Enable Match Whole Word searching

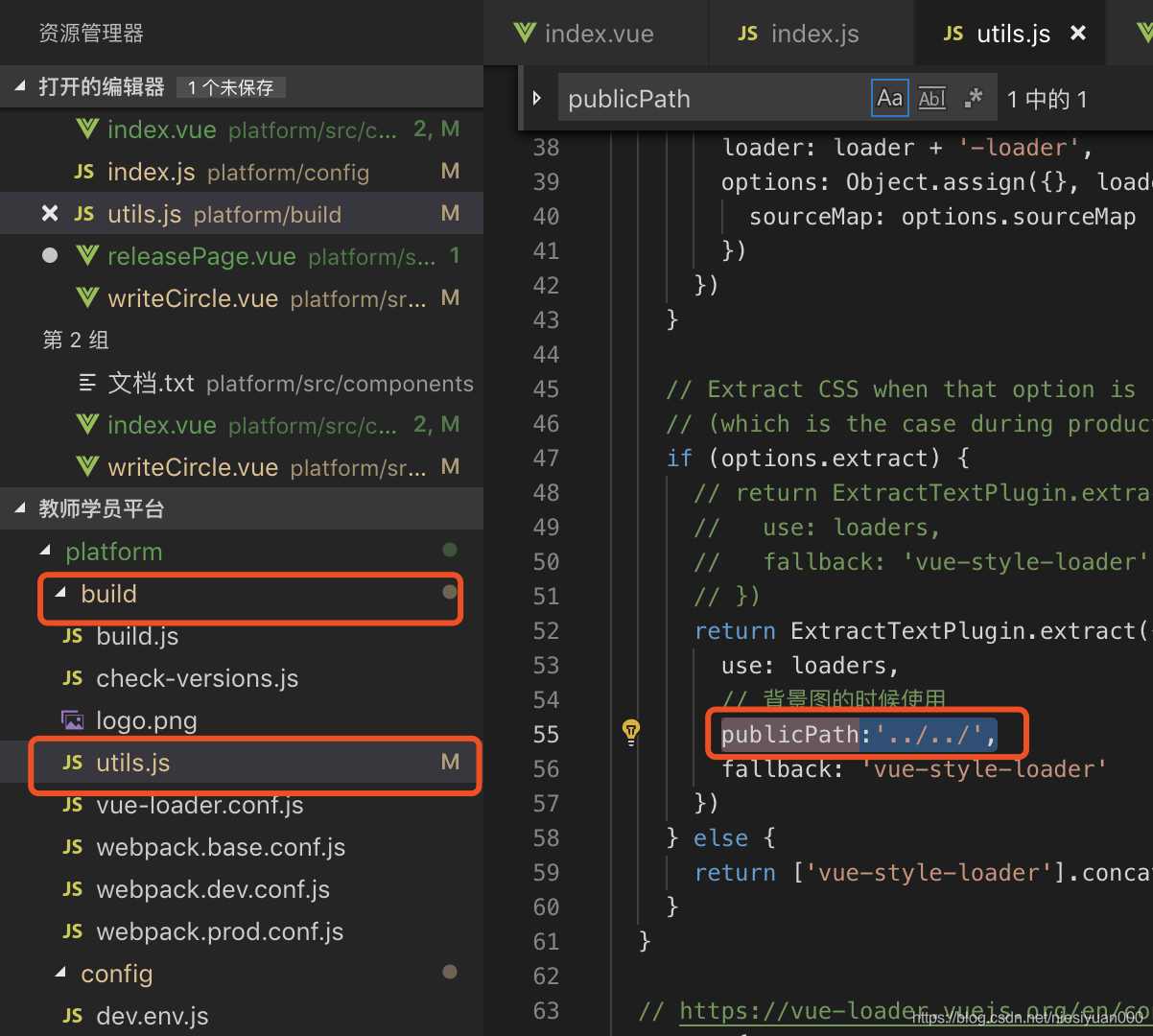pyautogui.click(x=931, y=97)
